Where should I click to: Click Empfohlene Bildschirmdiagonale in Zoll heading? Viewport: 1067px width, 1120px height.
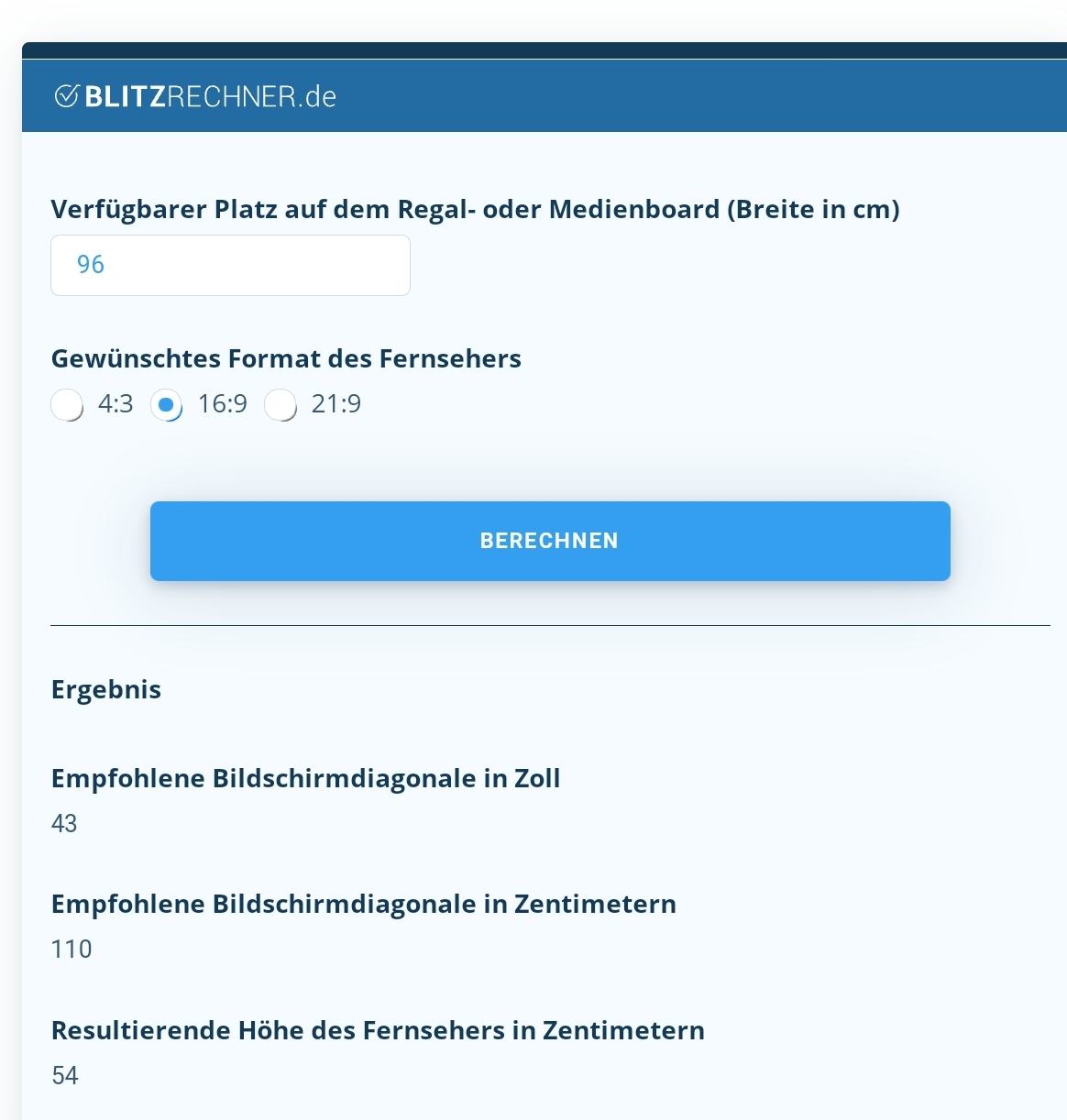pos(306,778)
